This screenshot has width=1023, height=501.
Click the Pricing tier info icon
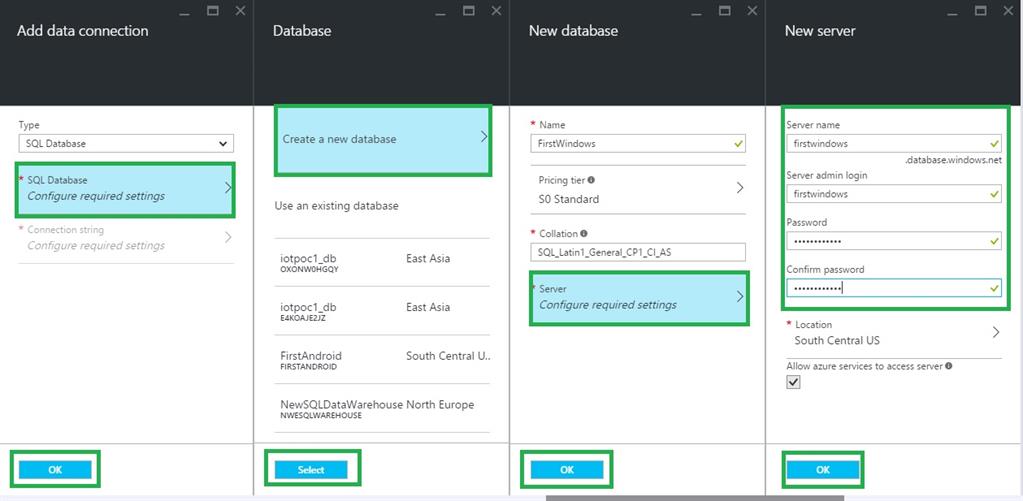tap(591, 181)
